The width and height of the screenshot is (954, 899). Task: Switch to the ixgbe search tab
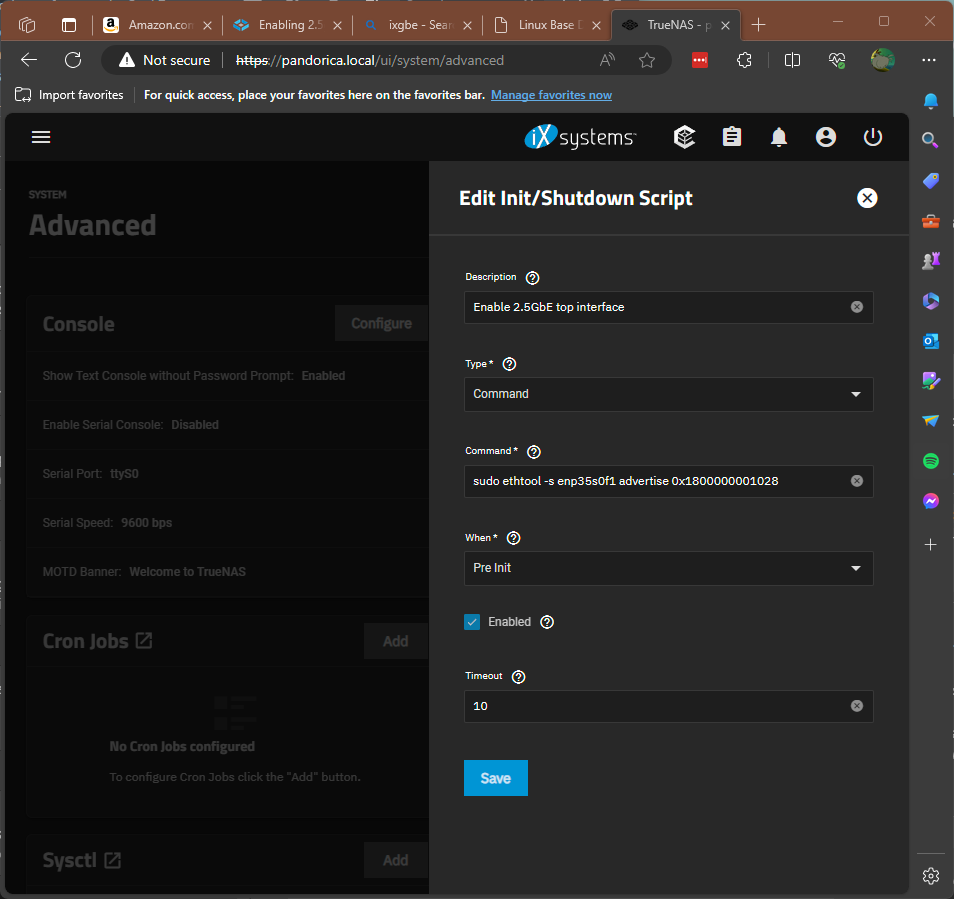[x=417, y=25]
